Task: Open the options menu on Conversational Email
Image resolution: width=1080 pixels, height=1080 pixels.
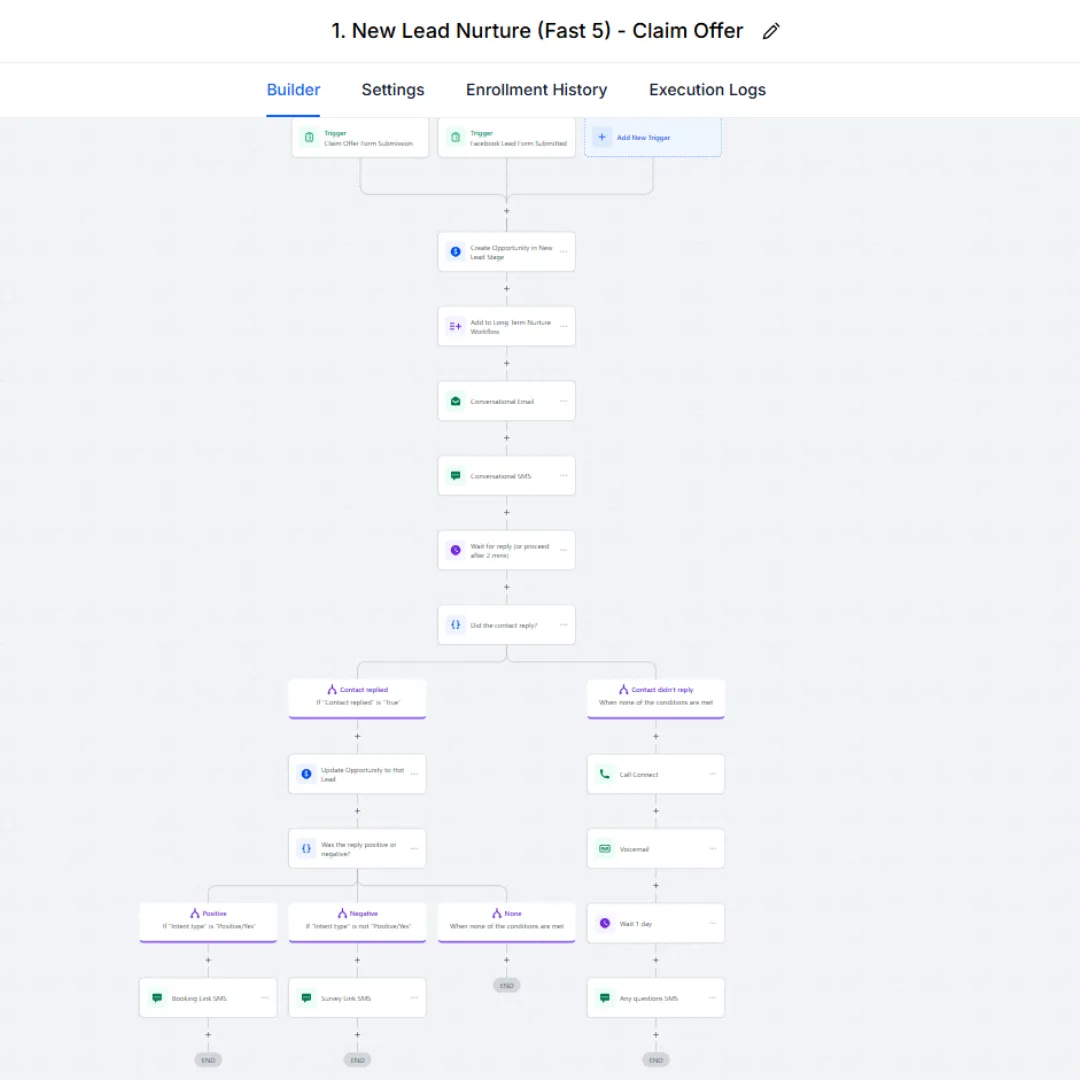Action: pyautogui.click(x=563, y=401)
